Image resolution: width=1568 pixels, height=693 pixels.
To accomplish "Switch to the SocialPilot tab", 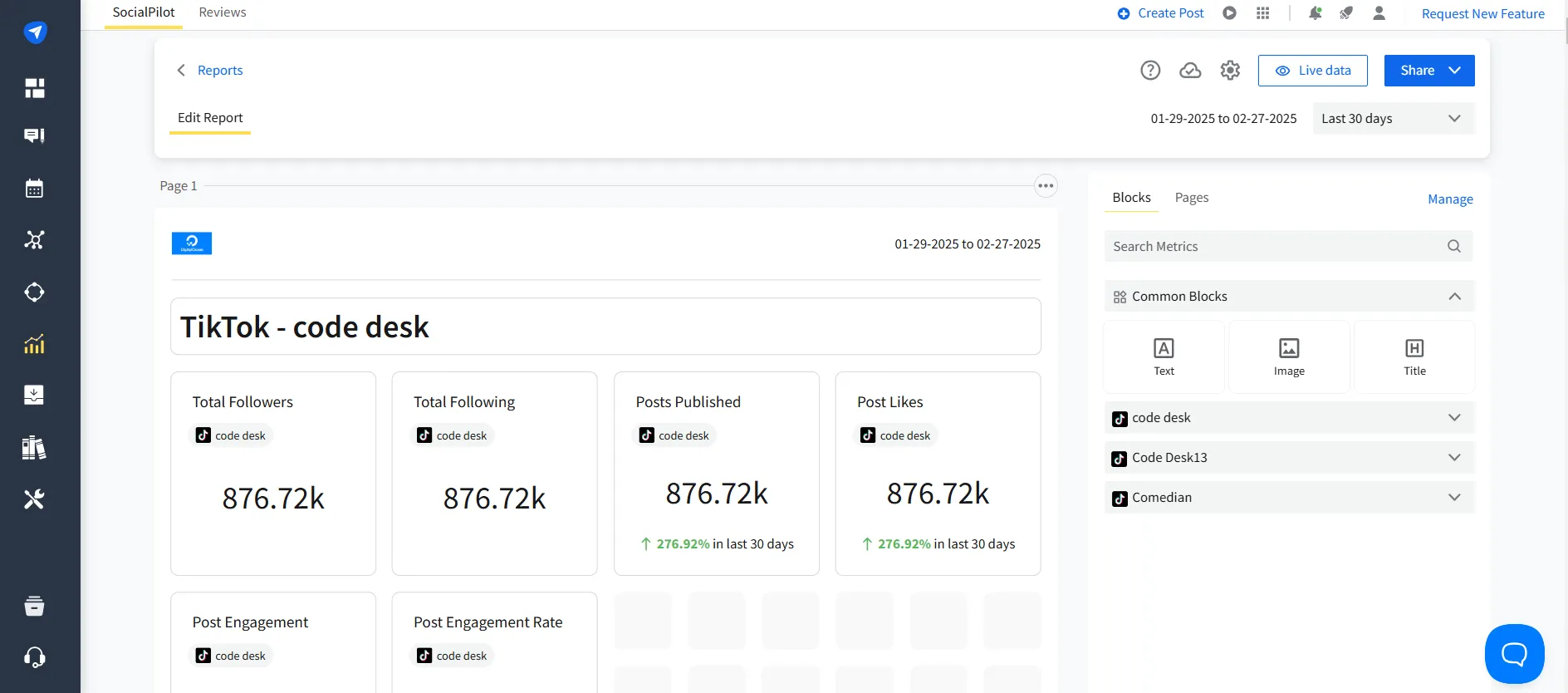I will (x=144, y=12).
